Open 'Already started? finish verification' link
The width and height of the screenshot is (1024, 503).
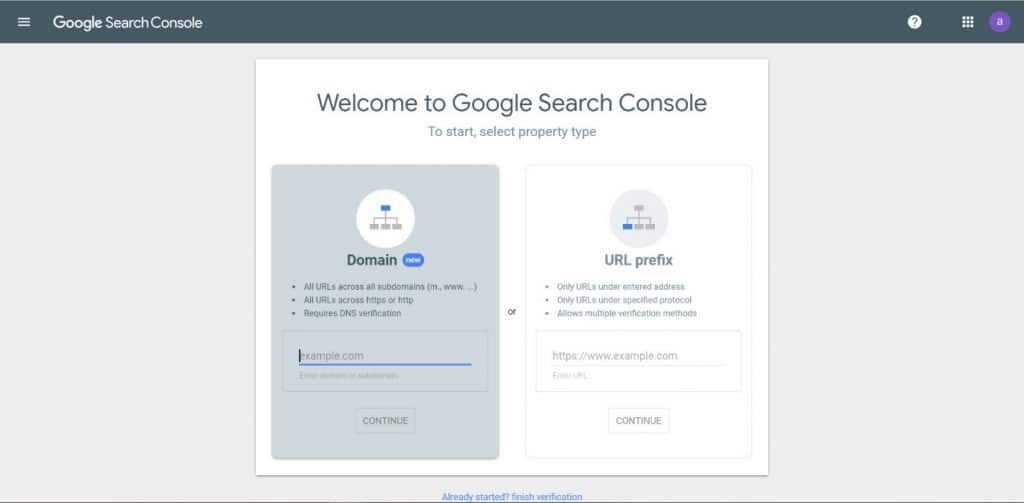click(x=512, y=497)
